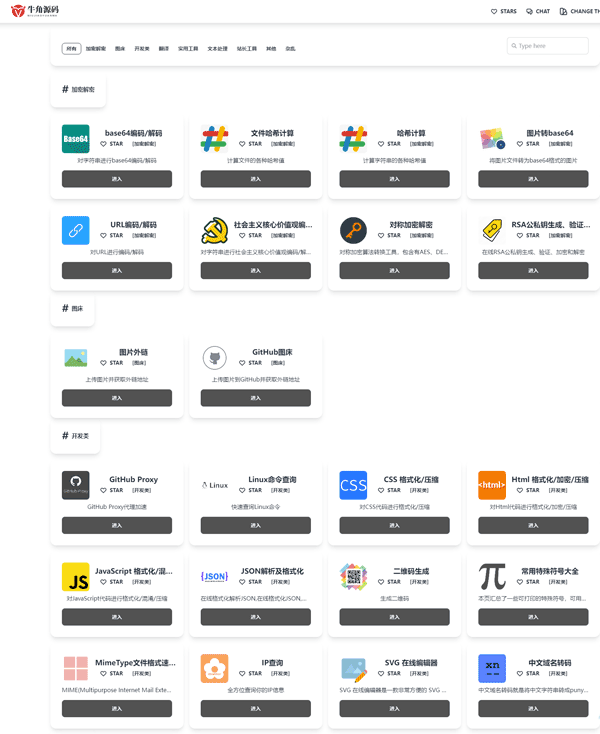This screenshot has height=734, width=600.
Task: Click the 图片转base64 picture icon
Action: [x=492, y=139]
